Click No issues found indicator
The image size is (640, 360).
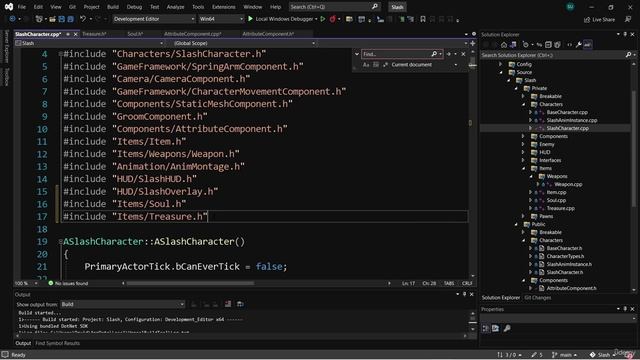[68, 283]
